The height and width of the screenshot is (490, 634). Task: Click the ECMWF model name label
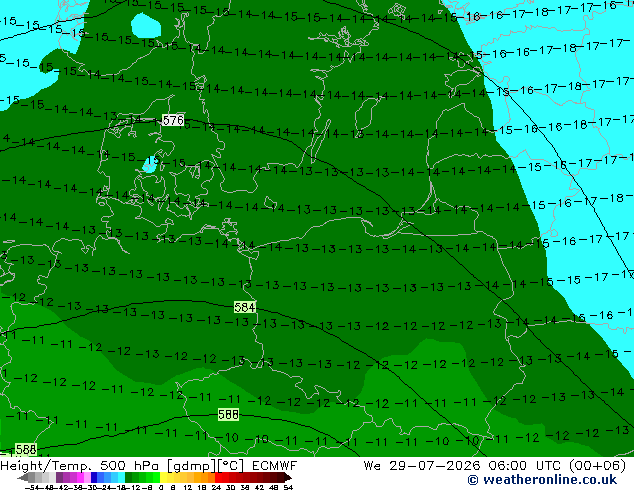[275, 466]
